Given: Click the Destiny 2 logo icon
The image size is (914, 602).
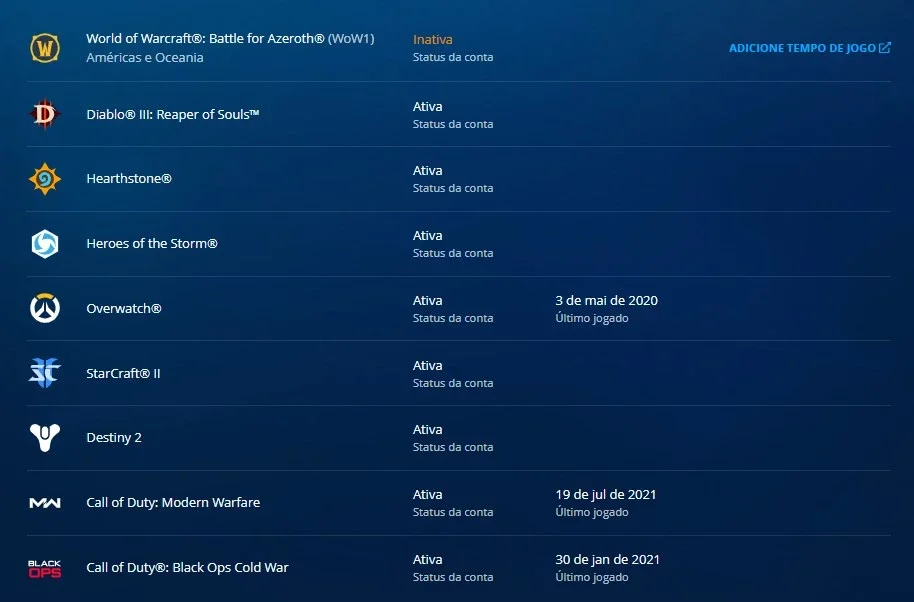Looking at the screenshot, I should point(45,438).
